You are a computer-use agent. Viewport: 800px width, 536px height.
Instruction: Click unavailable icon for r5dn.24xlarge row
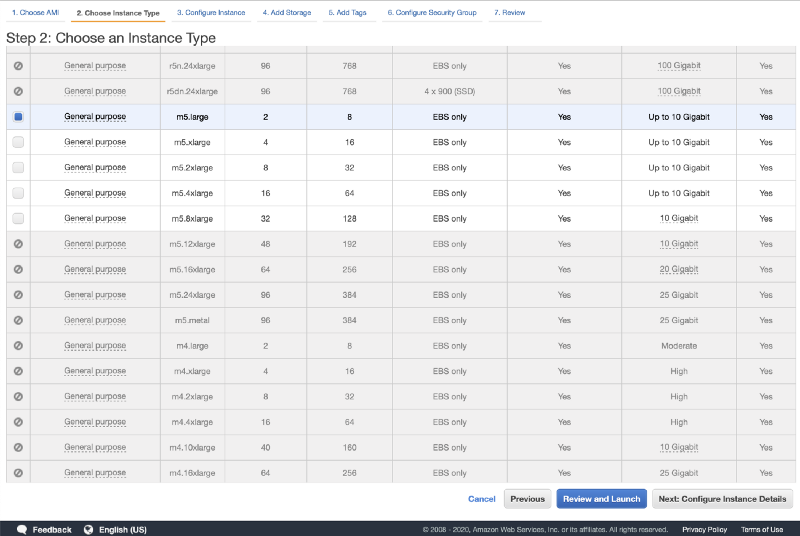[18, 91]
